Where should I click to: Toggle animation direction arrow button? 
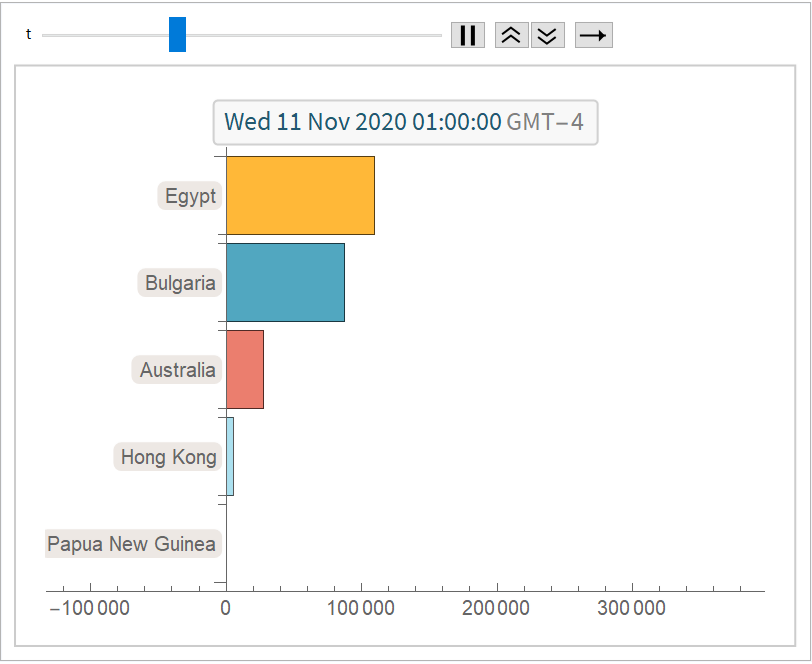point(593,35)
